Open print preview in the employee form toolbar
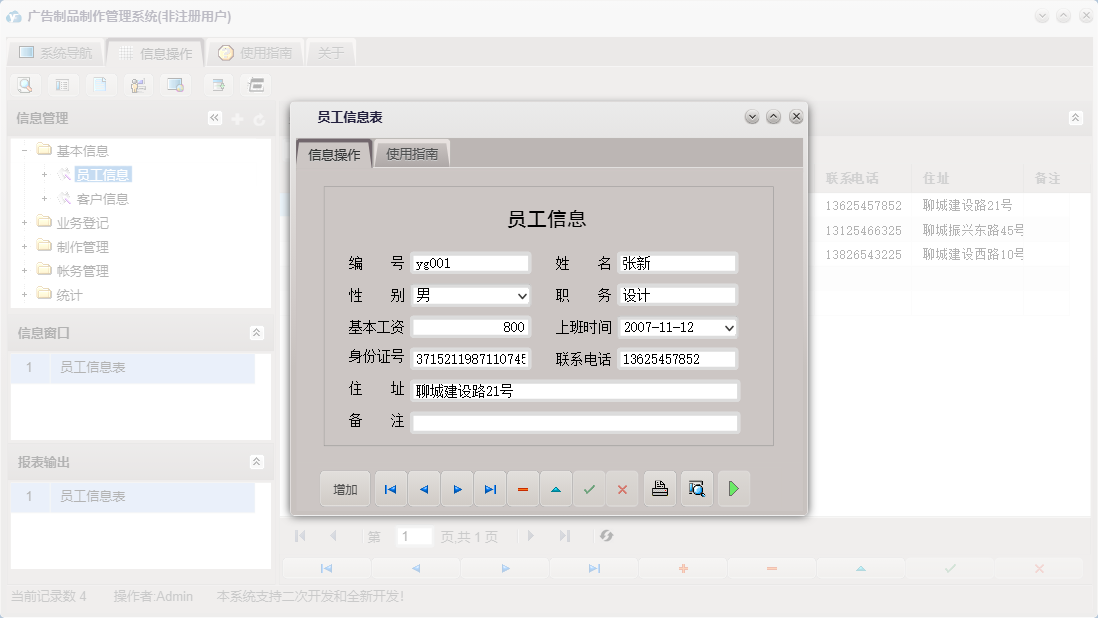This screenshot has width=1098, height=618. (x=696, y=488)
